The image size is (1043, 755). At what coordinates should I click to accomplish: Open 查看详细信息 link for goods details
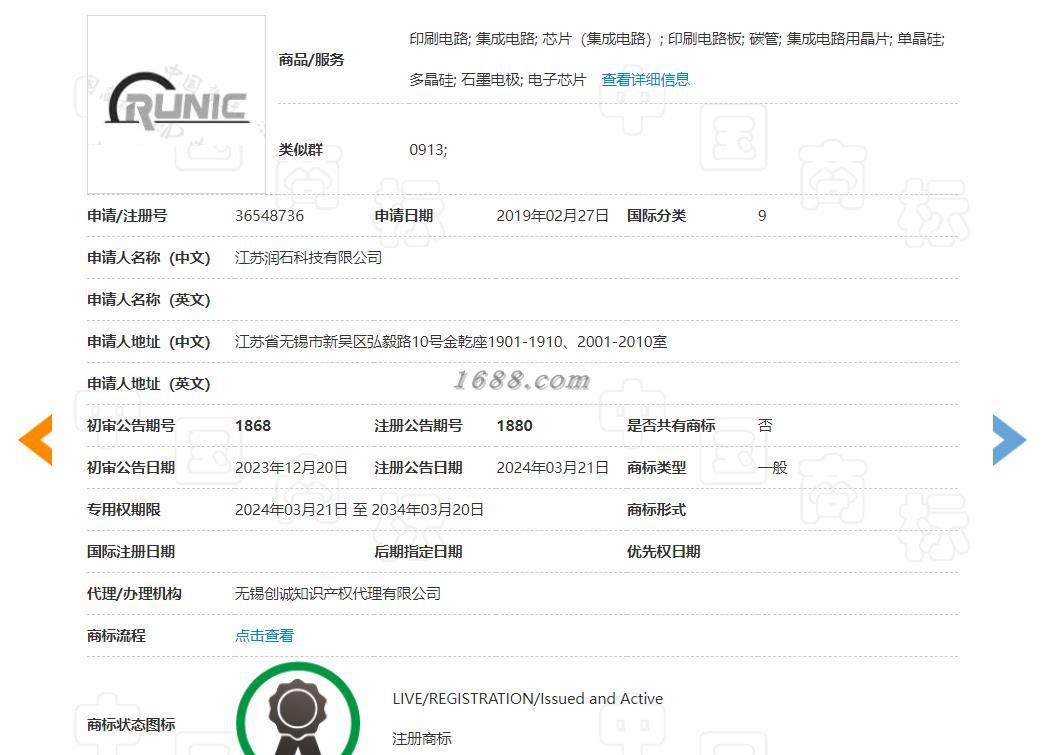pyautogui.click(x=645, y=80)
